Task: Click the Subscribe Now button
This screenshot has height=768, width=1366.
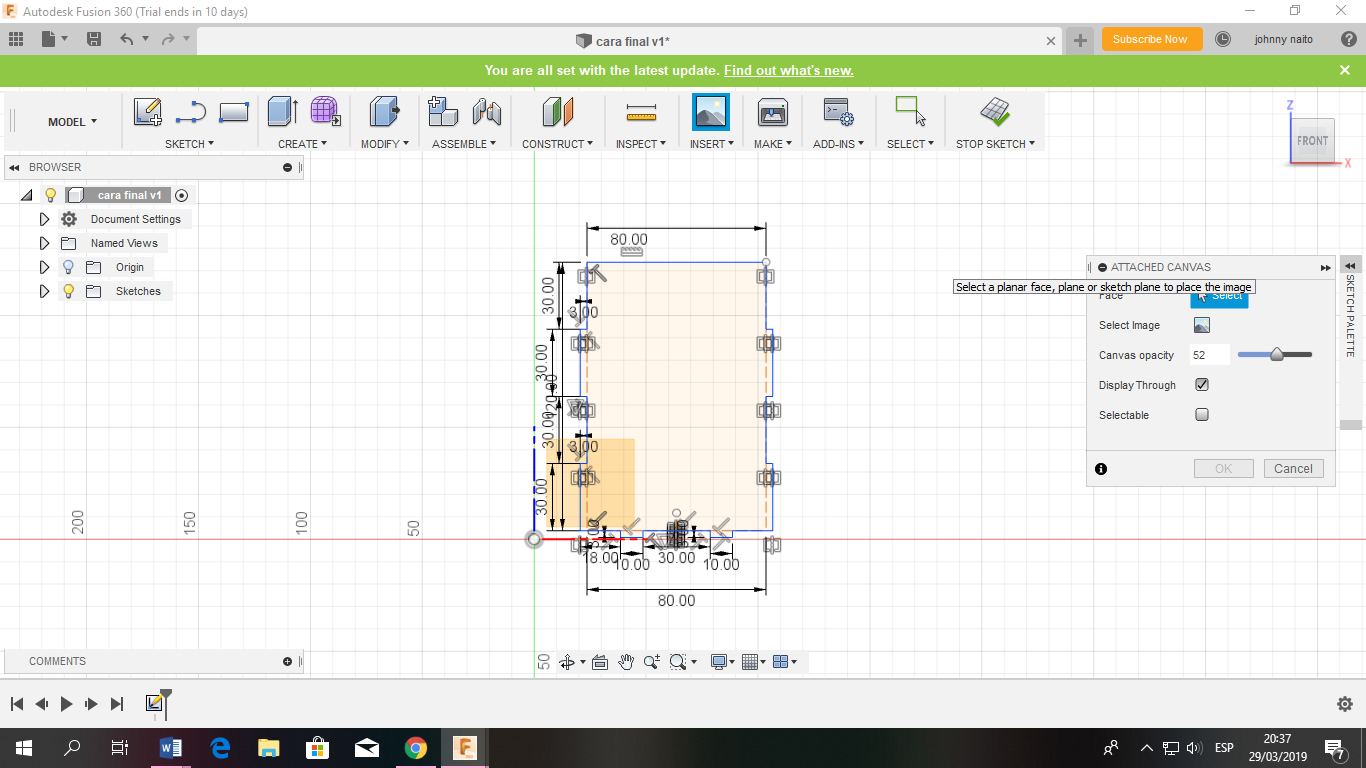Action: (x=1150, y=39)
